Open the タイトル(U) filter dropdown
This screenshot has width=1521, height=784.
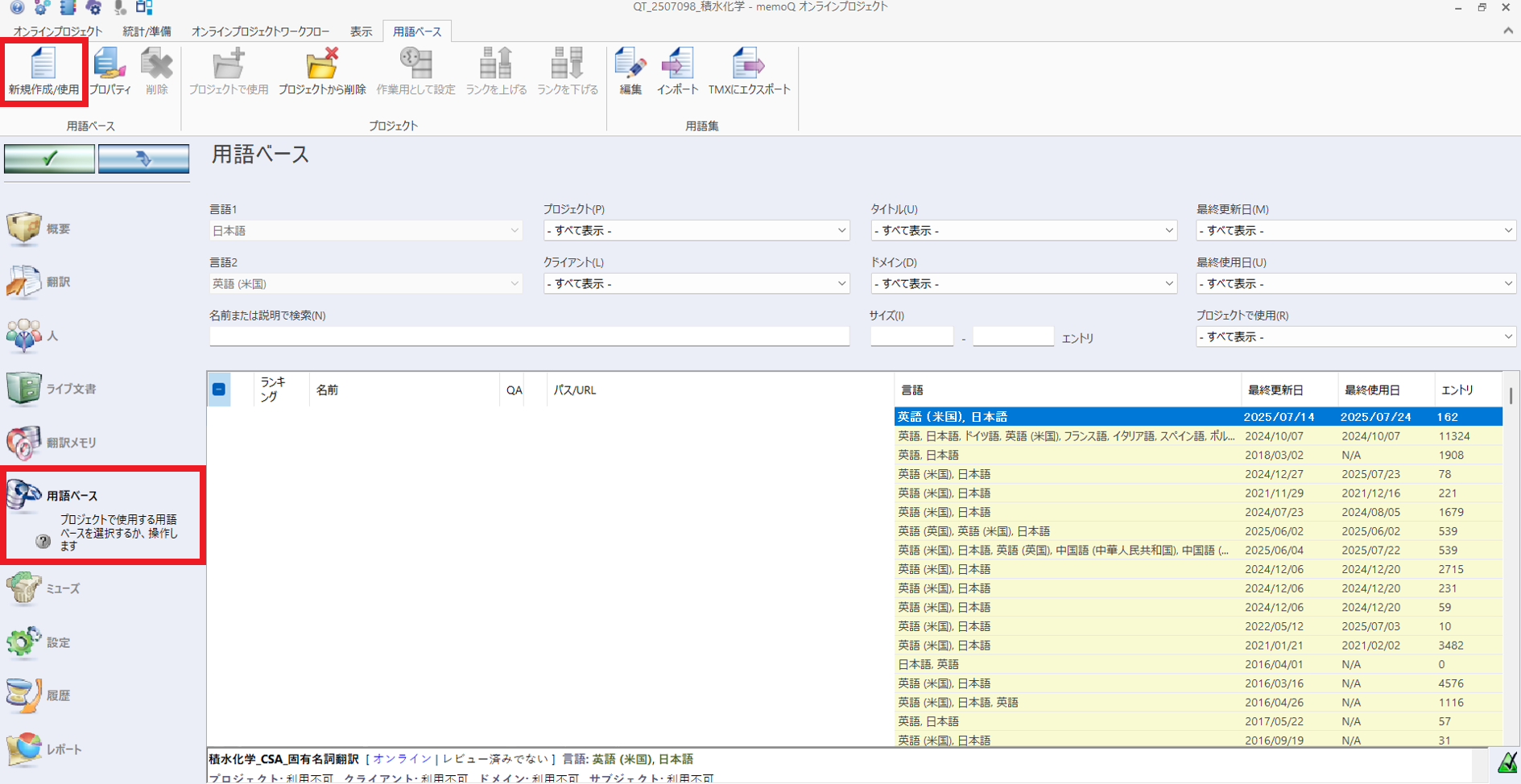(x=1023, y=230)
